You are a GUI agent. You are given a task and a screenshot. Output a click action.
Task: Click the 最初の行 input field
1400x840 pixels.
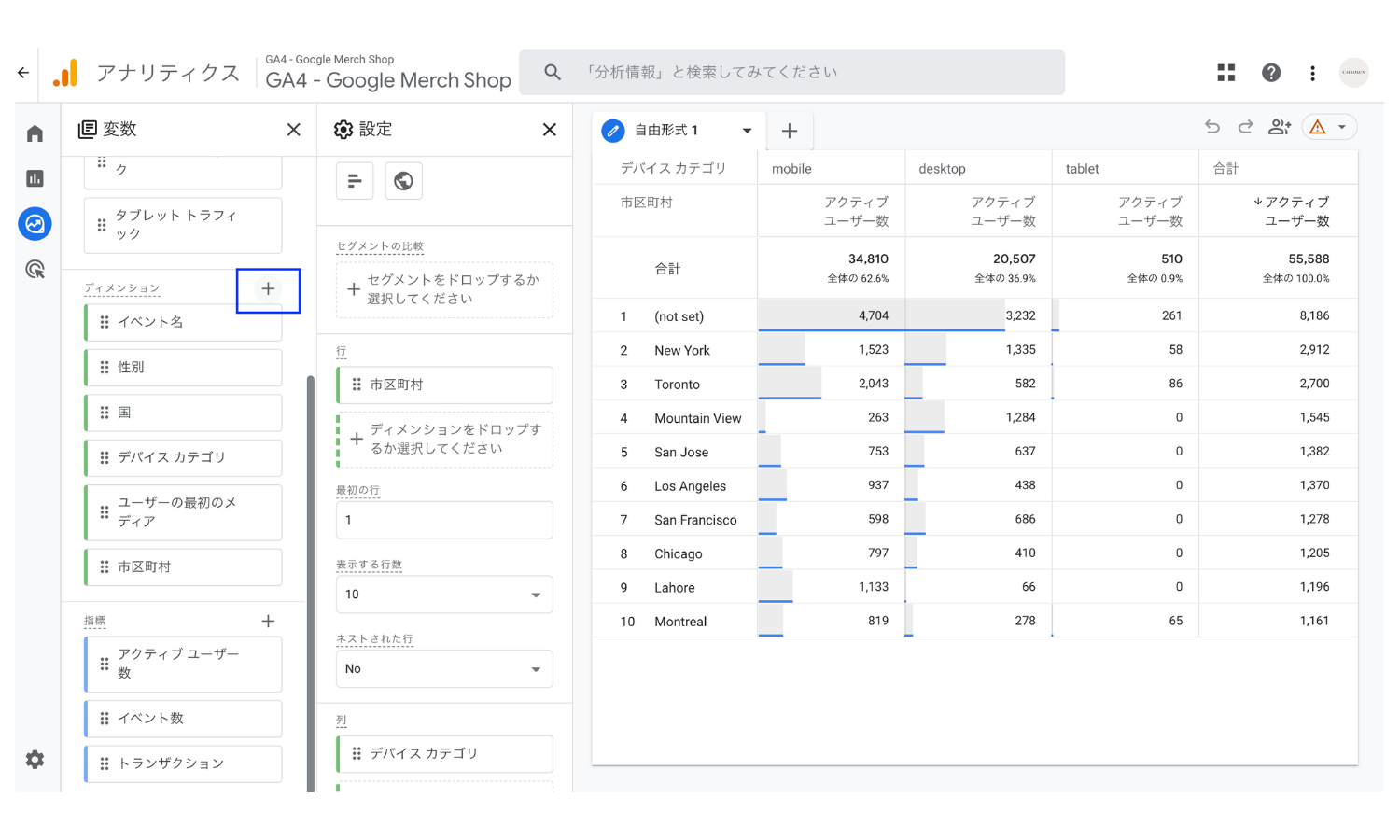coord(444,520)
